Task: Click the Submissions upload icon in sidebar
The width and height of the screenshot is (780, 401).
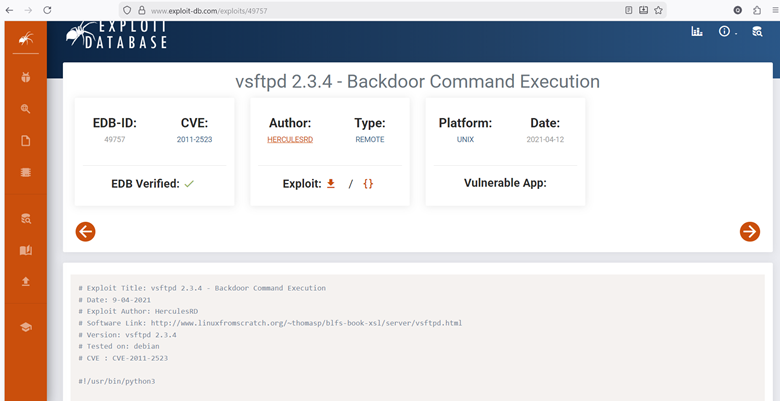Action: [25, 282]
